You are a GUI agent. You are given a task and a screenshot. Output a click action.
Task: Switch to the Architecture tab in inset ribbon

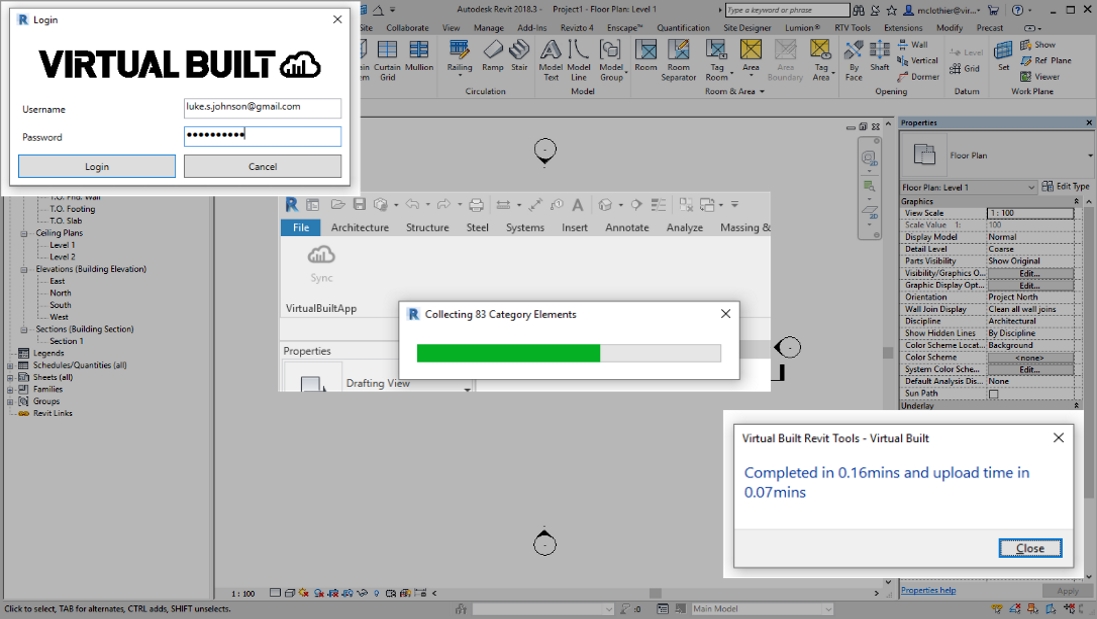click(x=360, y=227)
